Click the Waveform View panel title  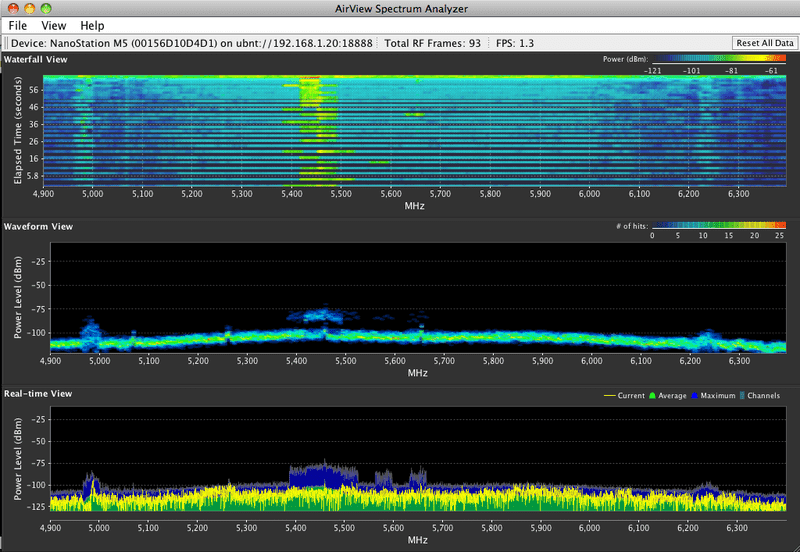coord(37,227)
